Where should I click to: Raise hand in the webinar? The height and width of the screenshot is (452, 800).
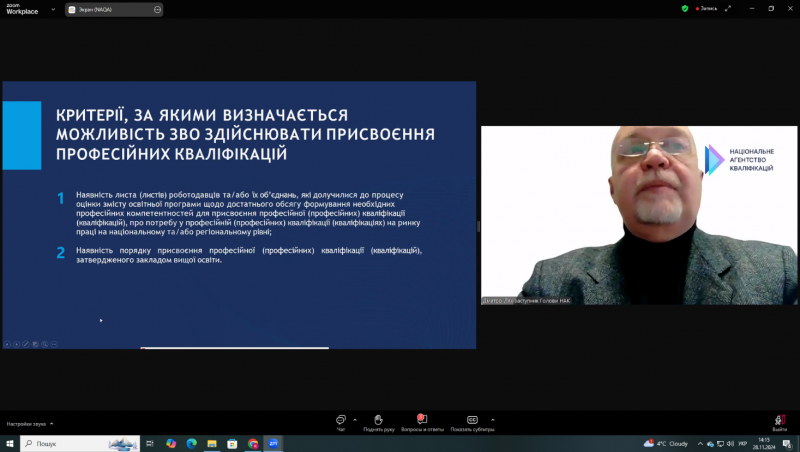[378, 421]
